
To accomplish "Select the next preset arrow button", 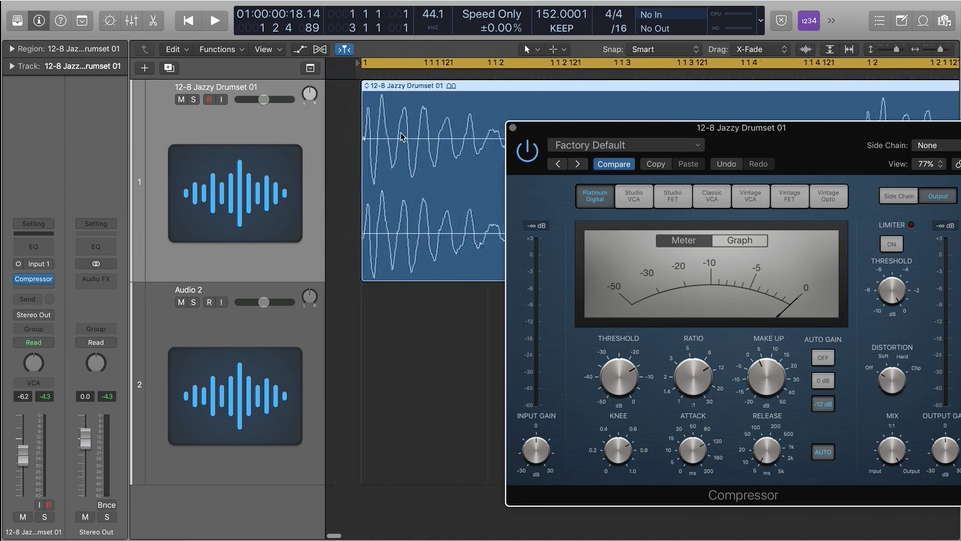I will (577, 164).
